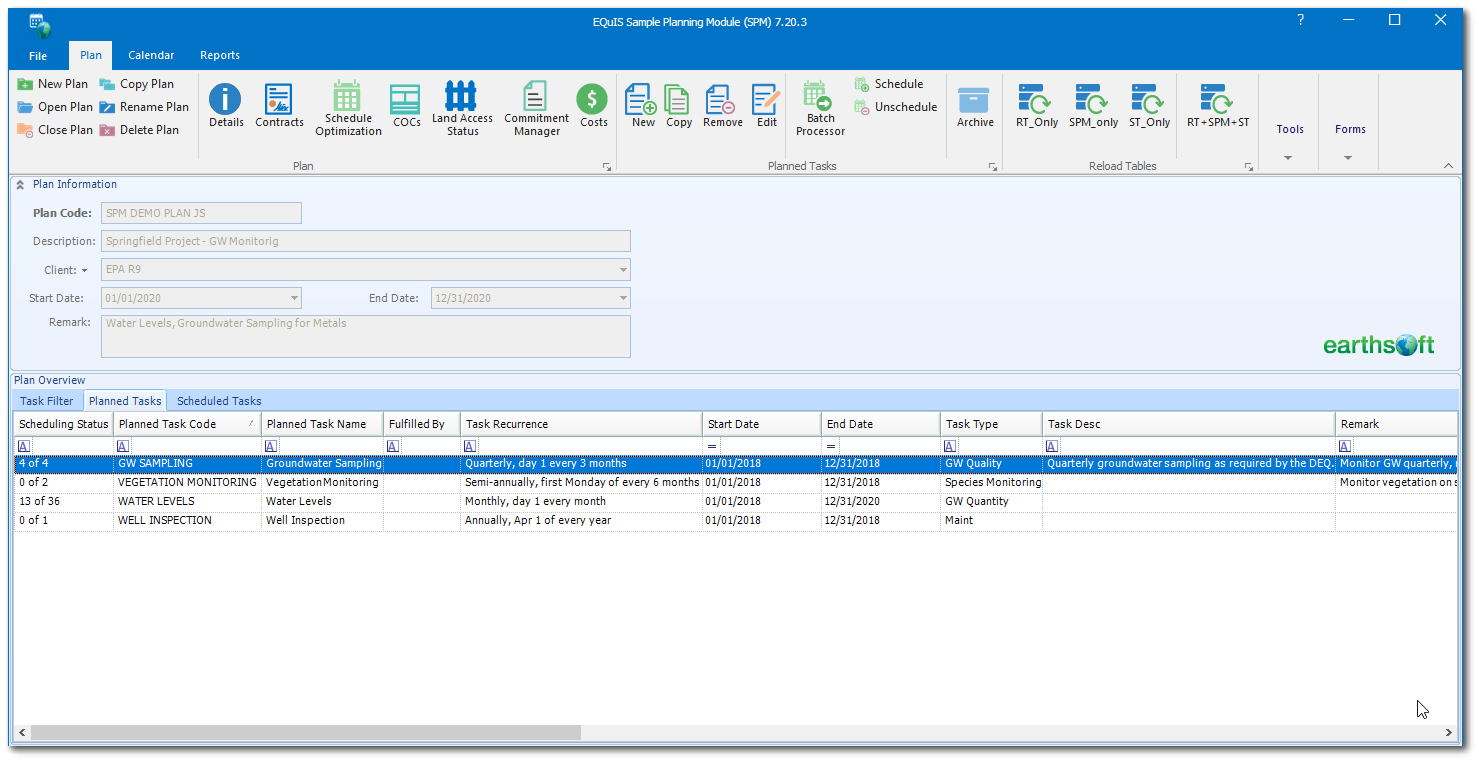Open the COCs tool

coord(405,105)
